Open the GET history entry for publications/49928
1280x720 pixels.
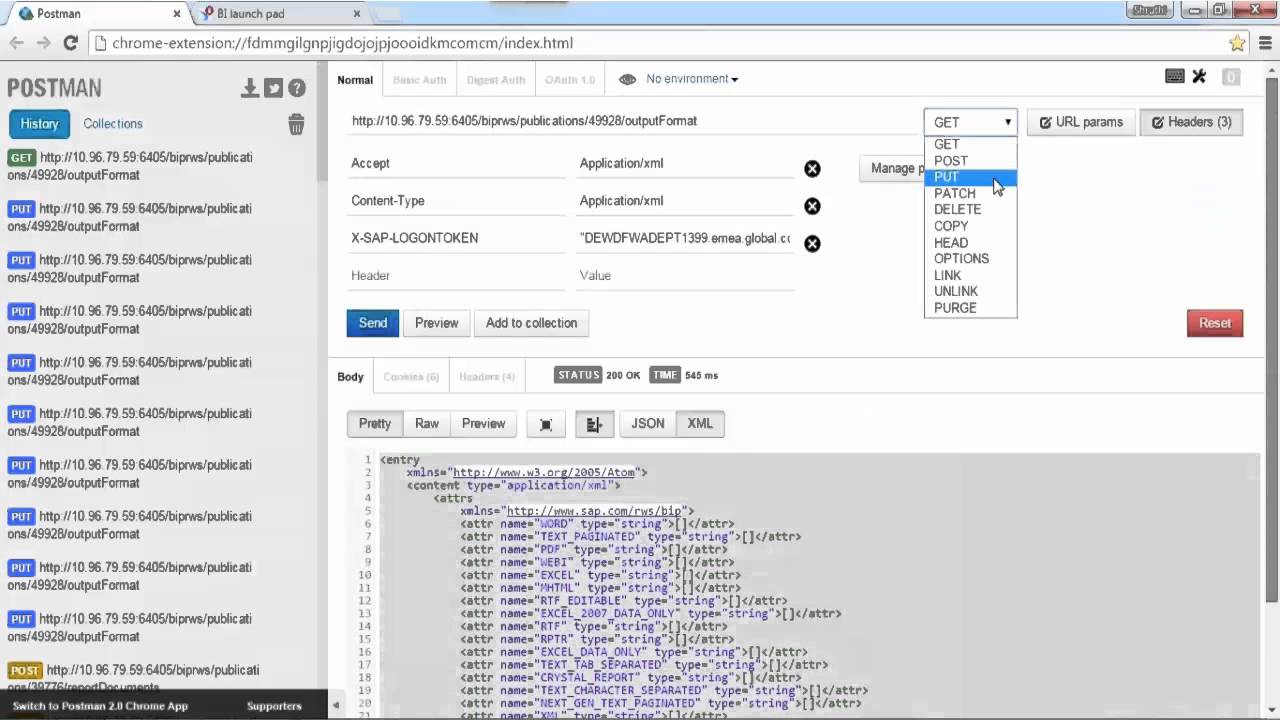tap(130, 166)
